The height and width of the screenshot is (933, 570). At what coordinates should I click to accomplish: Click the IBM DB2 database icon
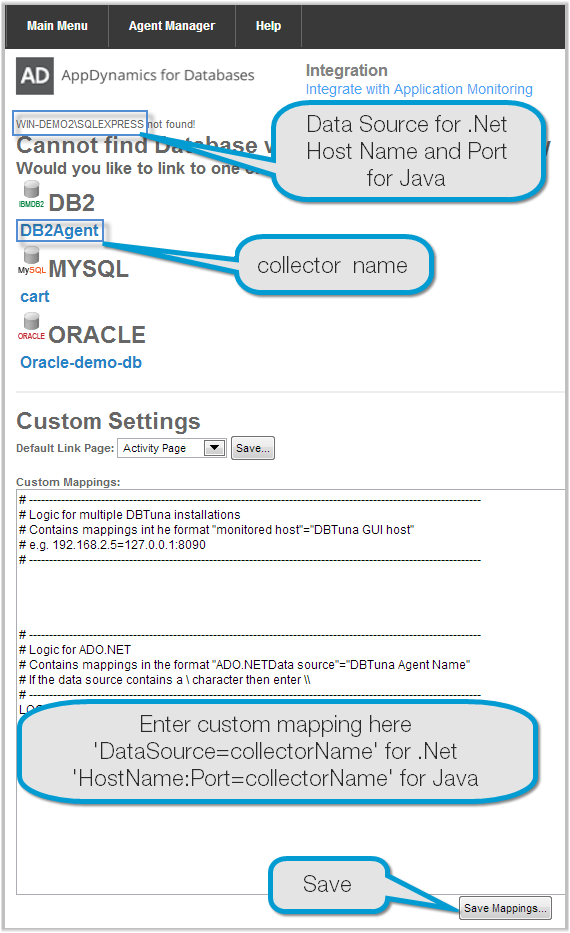(x=32, y=194)
